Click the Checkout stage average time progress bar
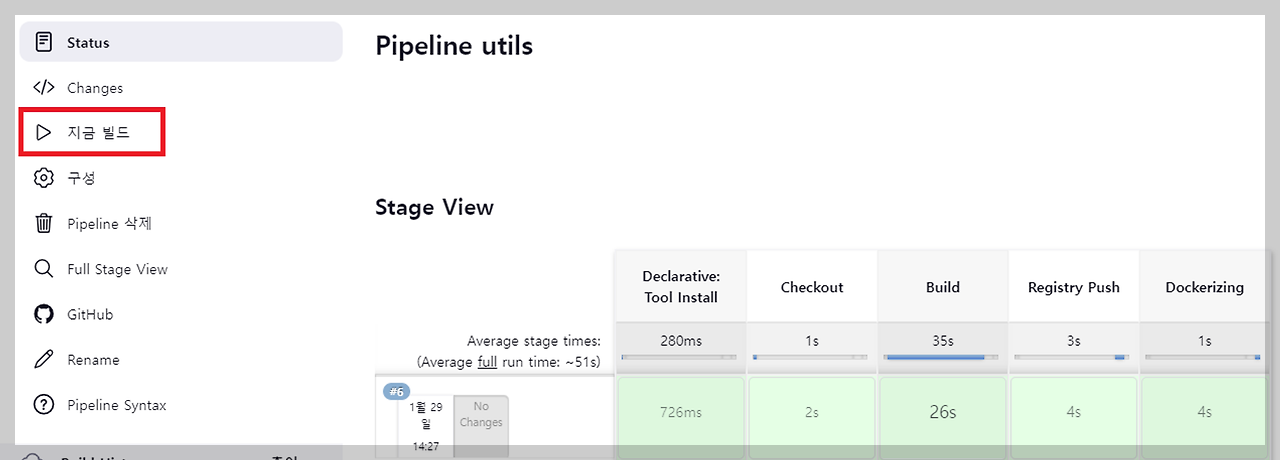The height and width of the screenshot is (460, 1280). 810,356
